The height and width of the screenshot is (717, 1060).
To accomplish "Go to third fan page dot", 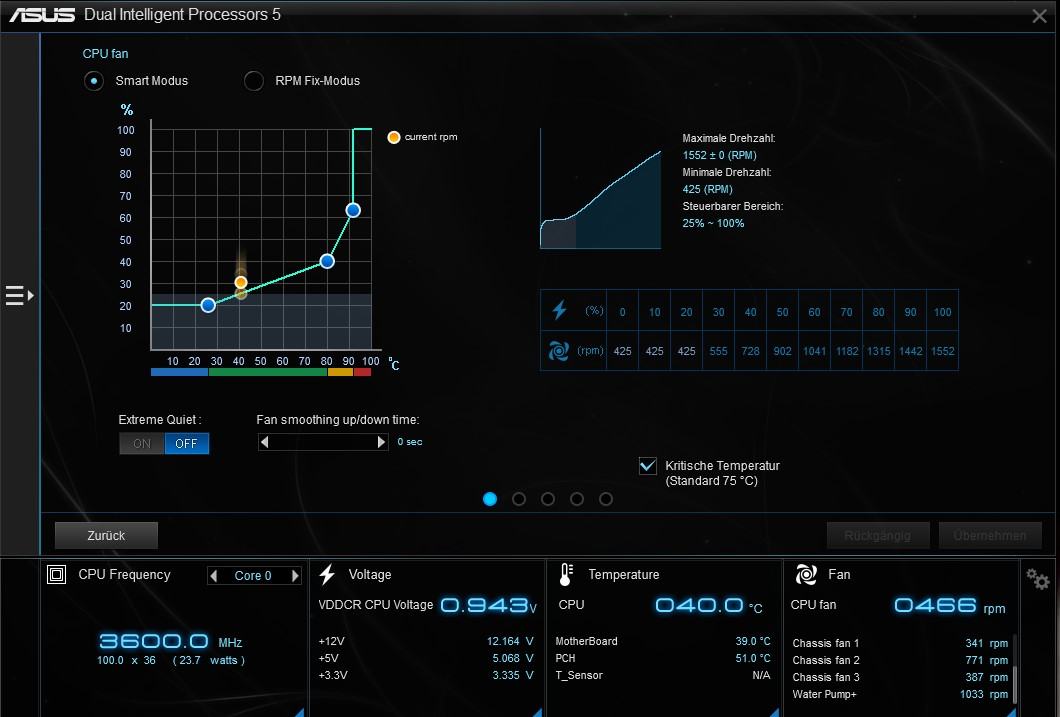I will click(x=548, y=499).
